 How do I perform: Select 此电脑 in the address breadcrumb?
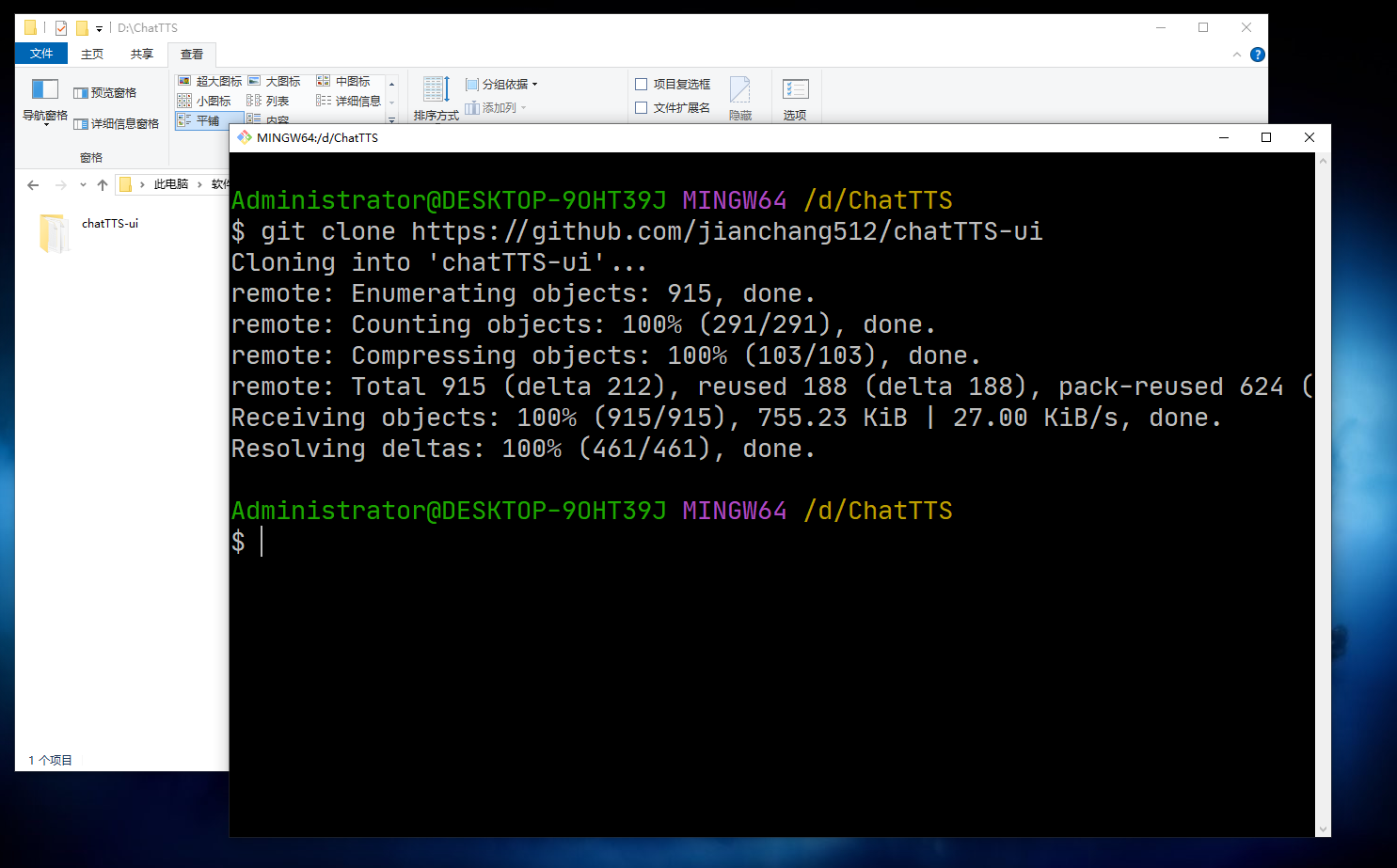pos(171,184)
